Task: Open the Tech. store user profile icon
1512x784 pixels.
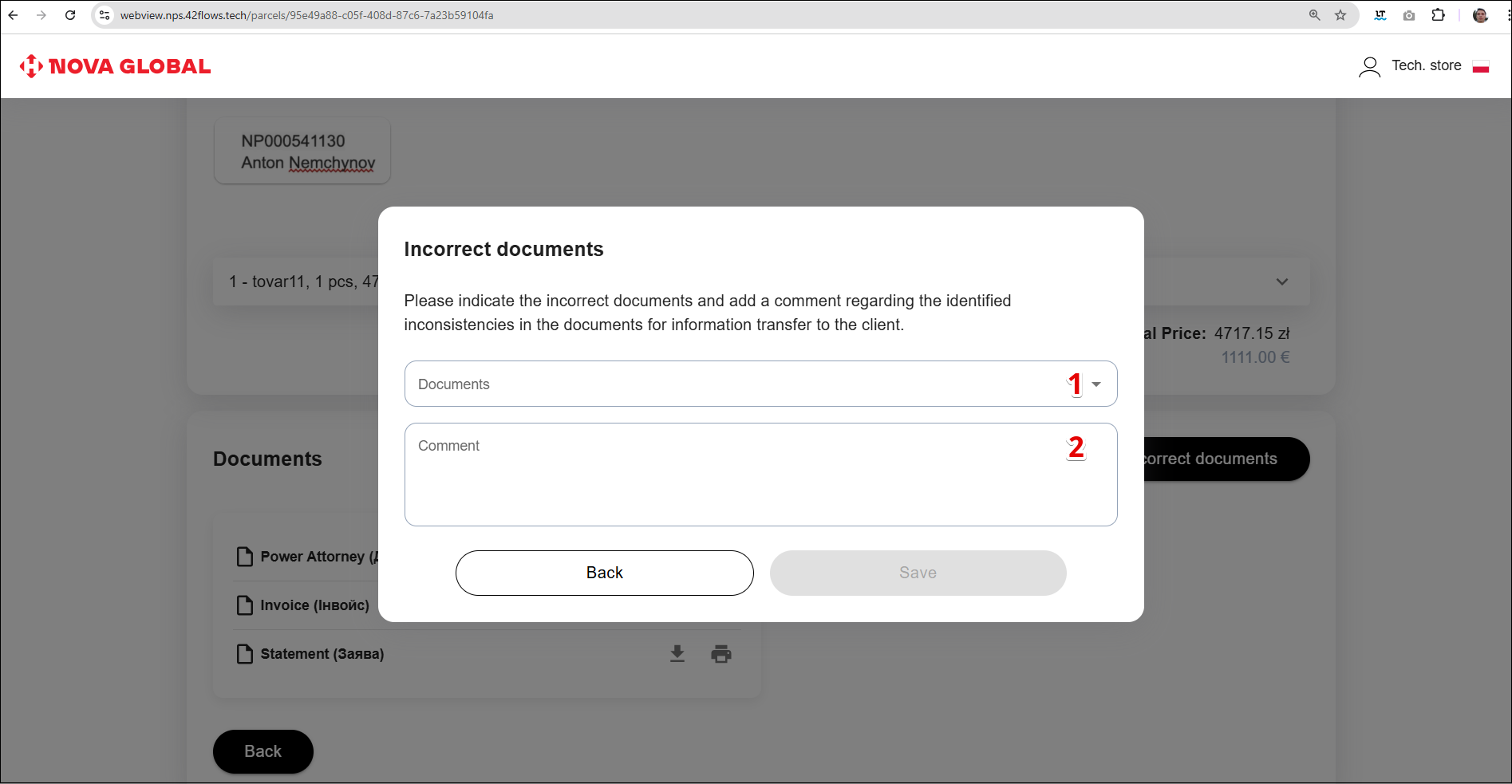Action: [x=1369, y=66]
